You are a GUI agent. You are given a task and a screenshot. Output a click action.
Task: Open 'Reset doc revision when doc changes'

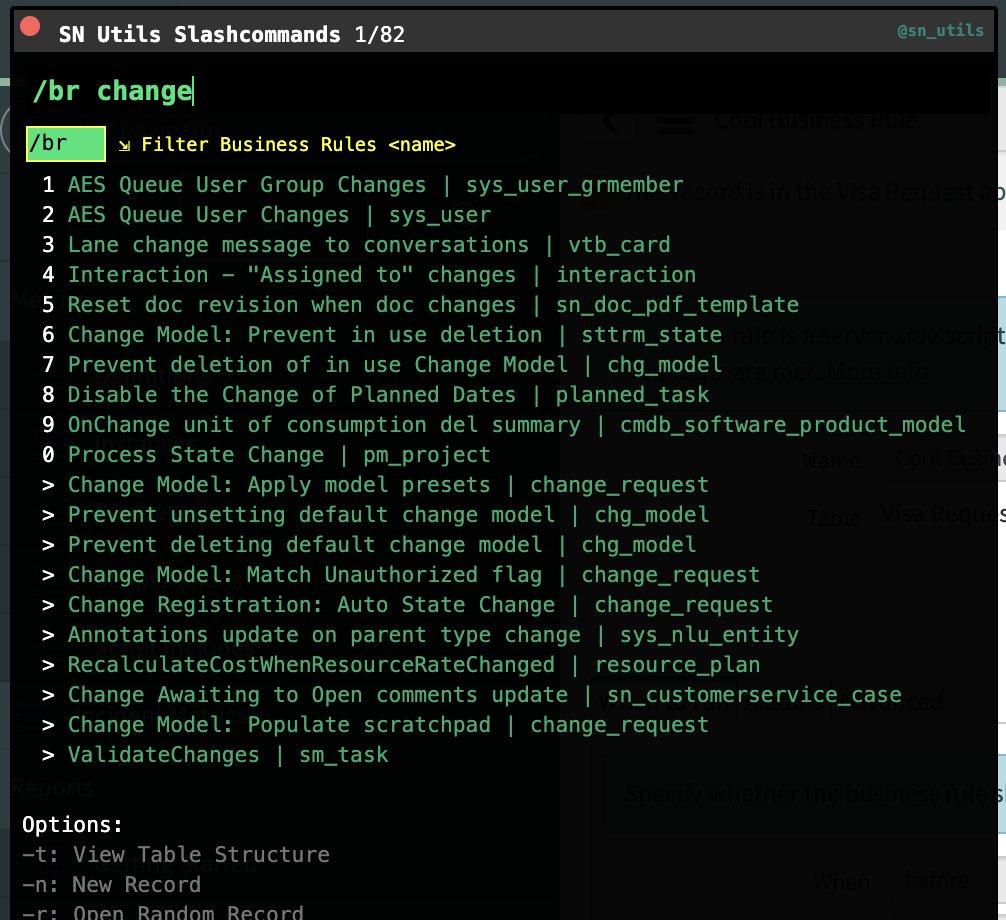433,305
